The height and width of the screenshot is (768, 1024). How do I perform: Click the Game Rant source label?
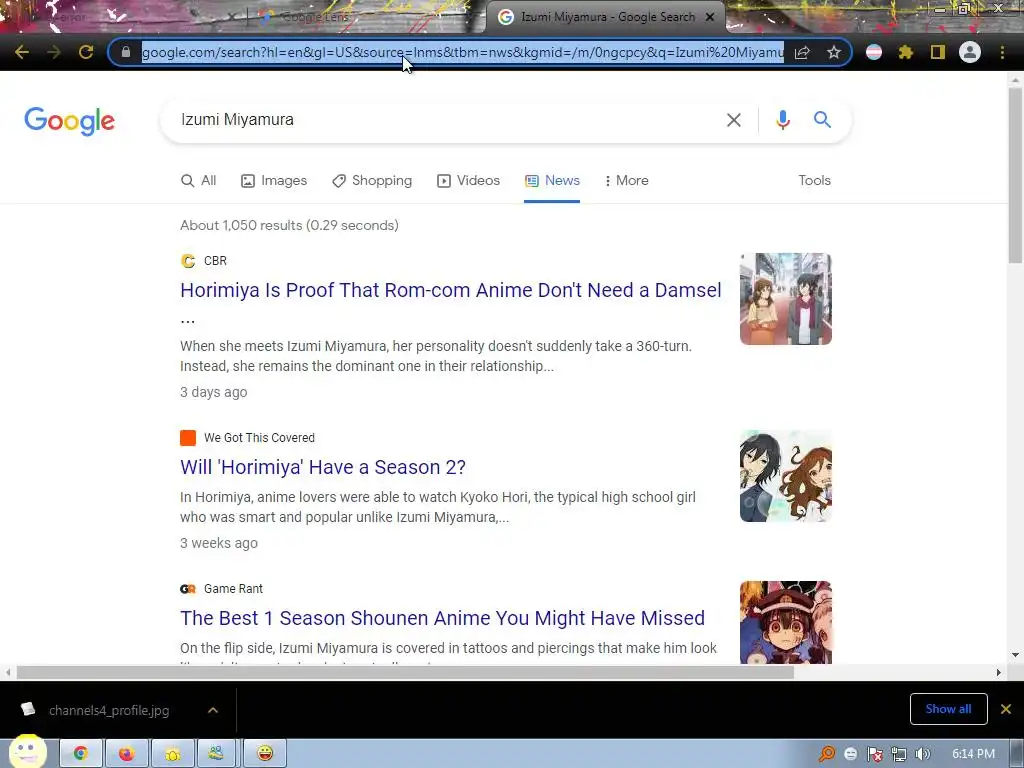pos(233,589)
